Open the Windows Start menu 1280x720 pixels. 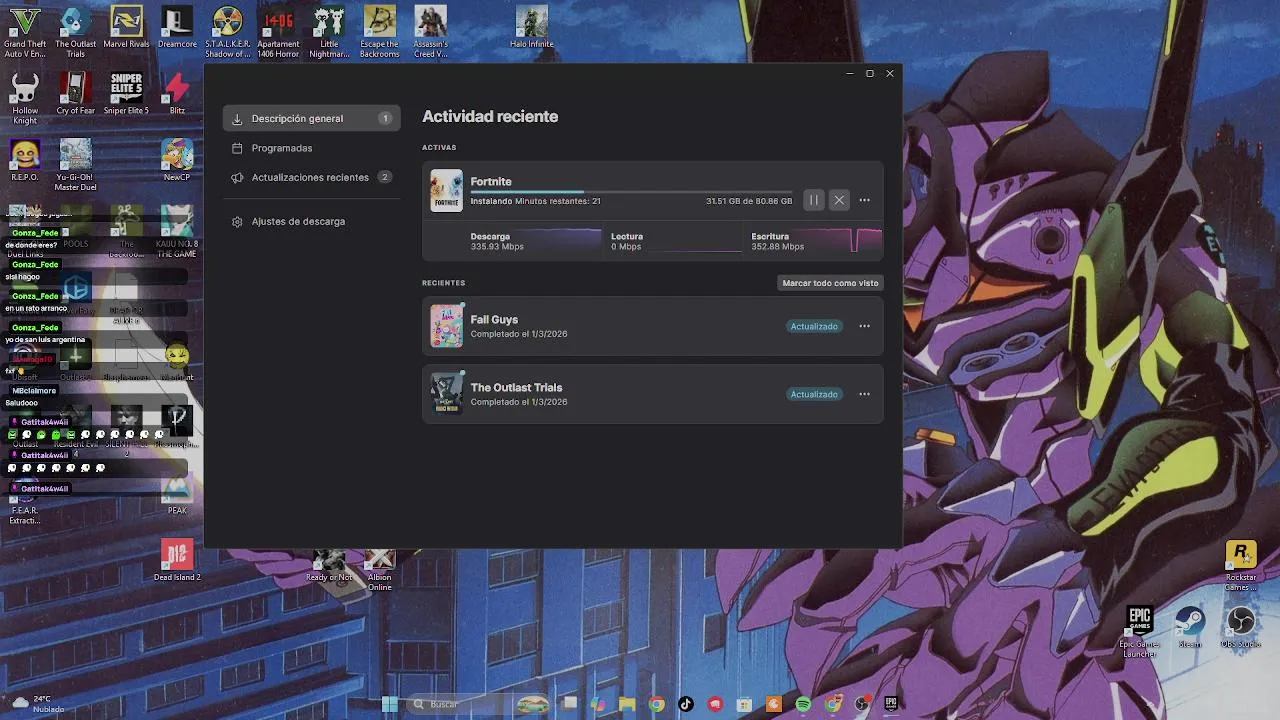pyautogui.click(x=389, y=704)
